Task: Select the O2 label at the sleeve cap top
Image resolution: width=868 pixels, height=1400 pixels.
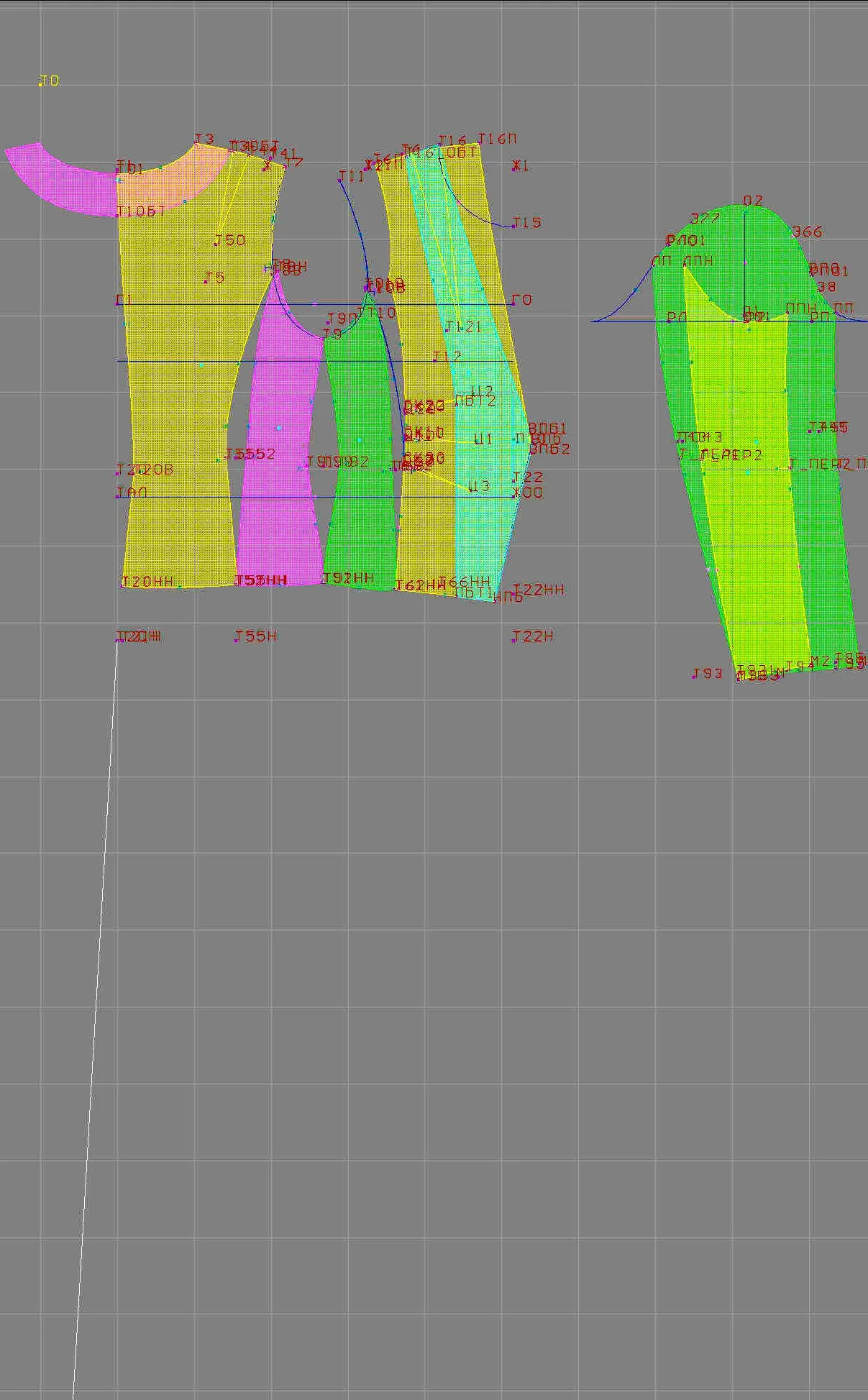Action: tap(753, 201)
